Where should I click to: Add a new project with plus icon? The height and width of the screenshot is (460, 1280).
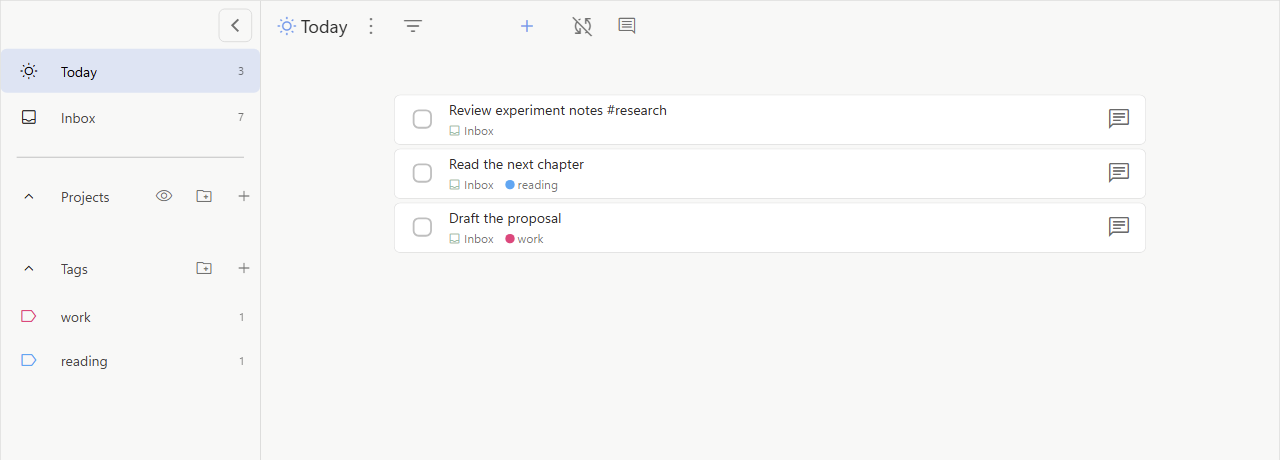coord(244,197)
